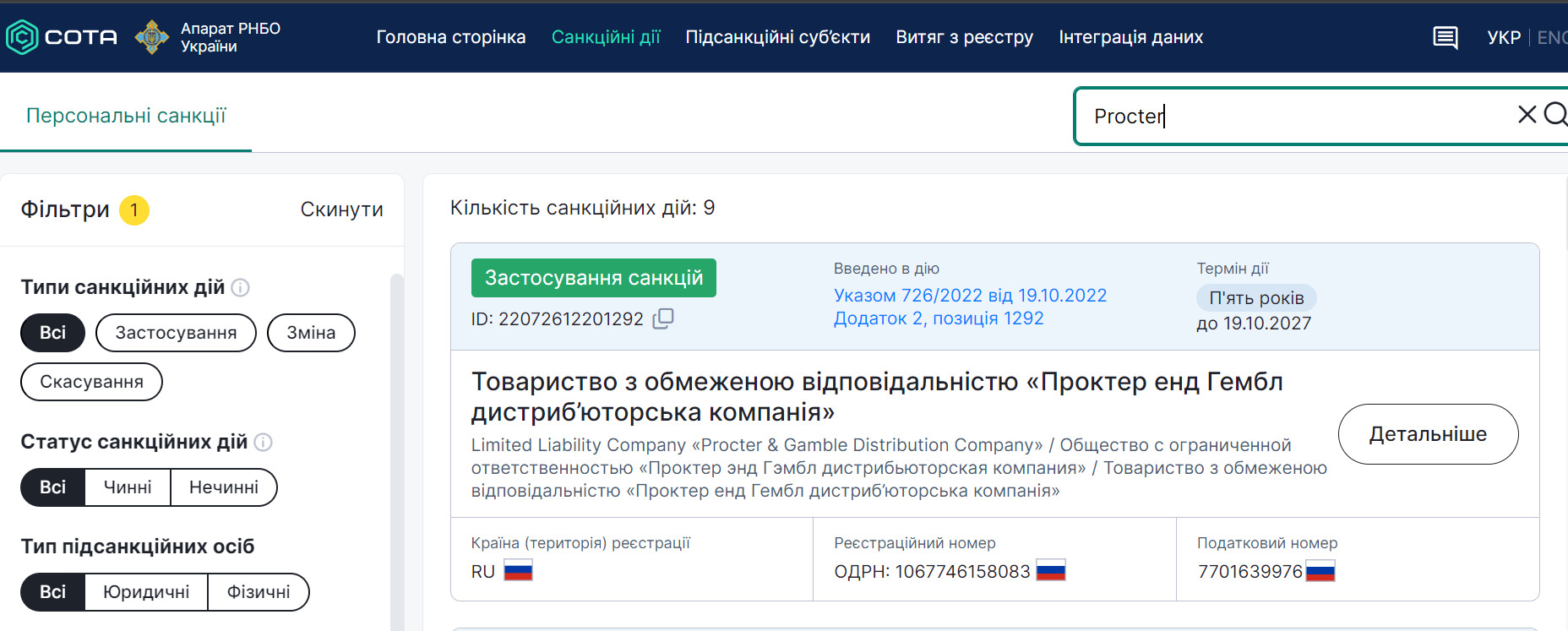Viewport: 1568px width, 631px height.
Task: Go to Головна сторінка
Action: (x=451, y=37)
